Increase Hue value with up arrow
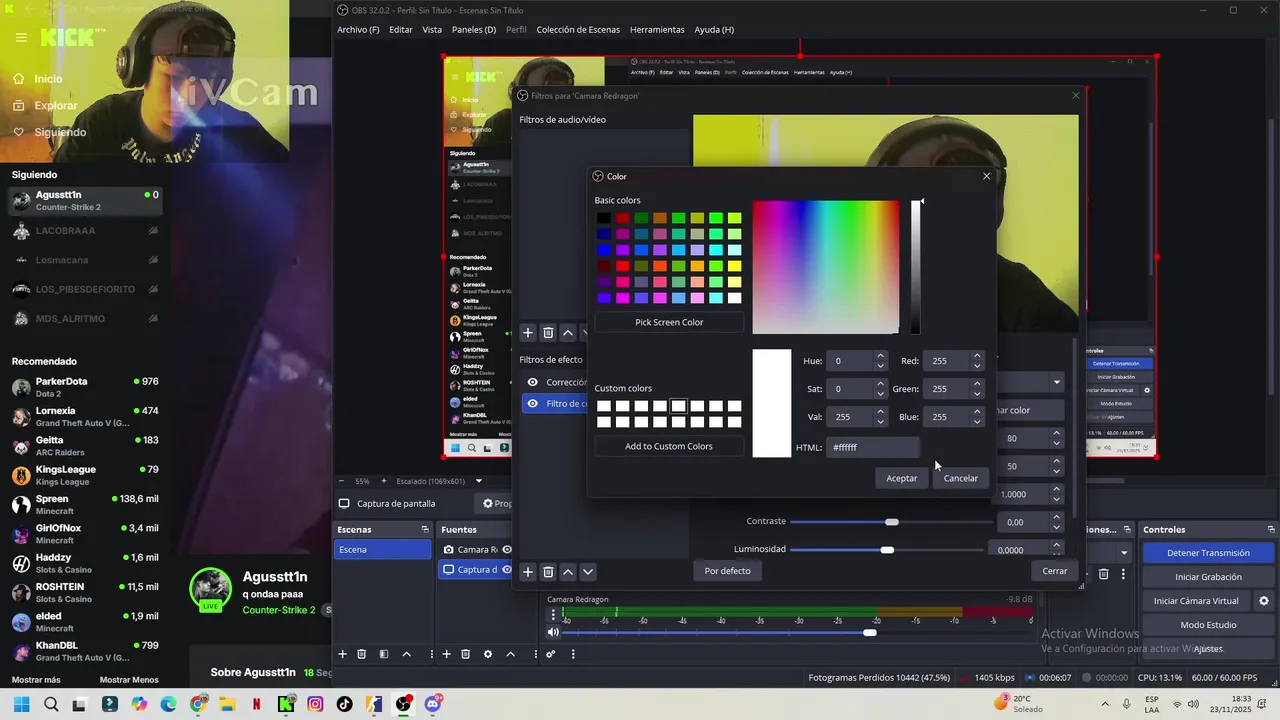This screenshot has height=720, width=1280. click(880, 356)
